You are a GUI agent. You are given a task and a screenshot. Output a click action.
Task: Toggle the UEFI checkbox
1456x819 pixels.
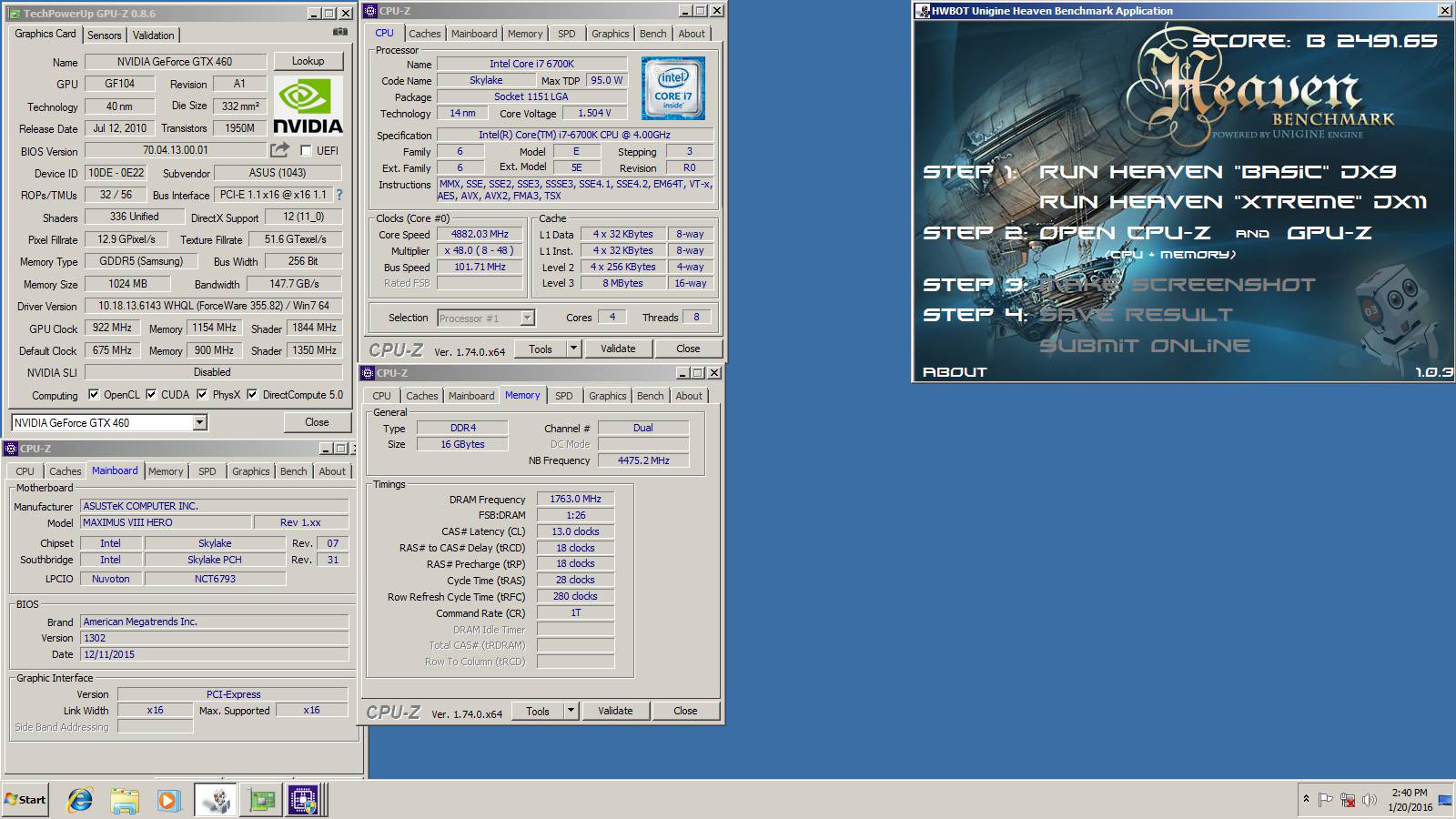coord(306,151)
